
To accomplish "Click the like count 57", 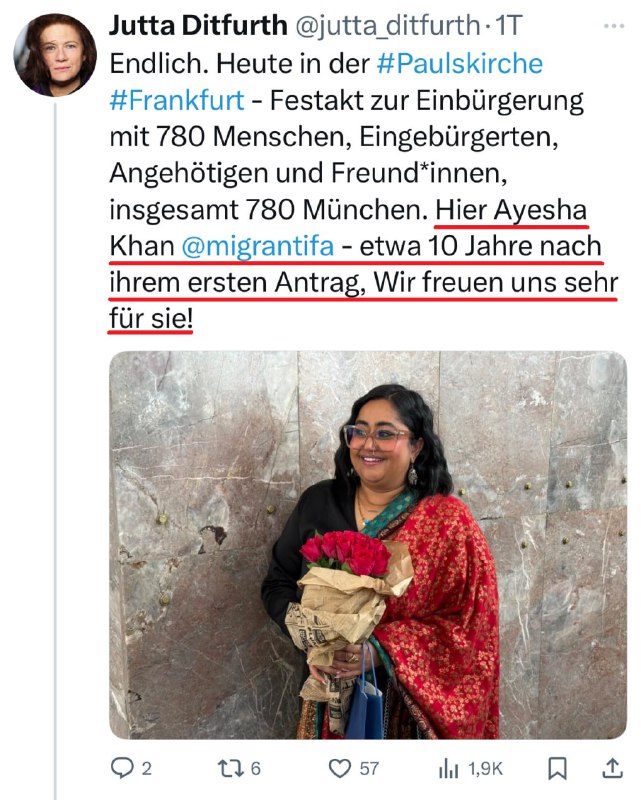I will 369,768.
